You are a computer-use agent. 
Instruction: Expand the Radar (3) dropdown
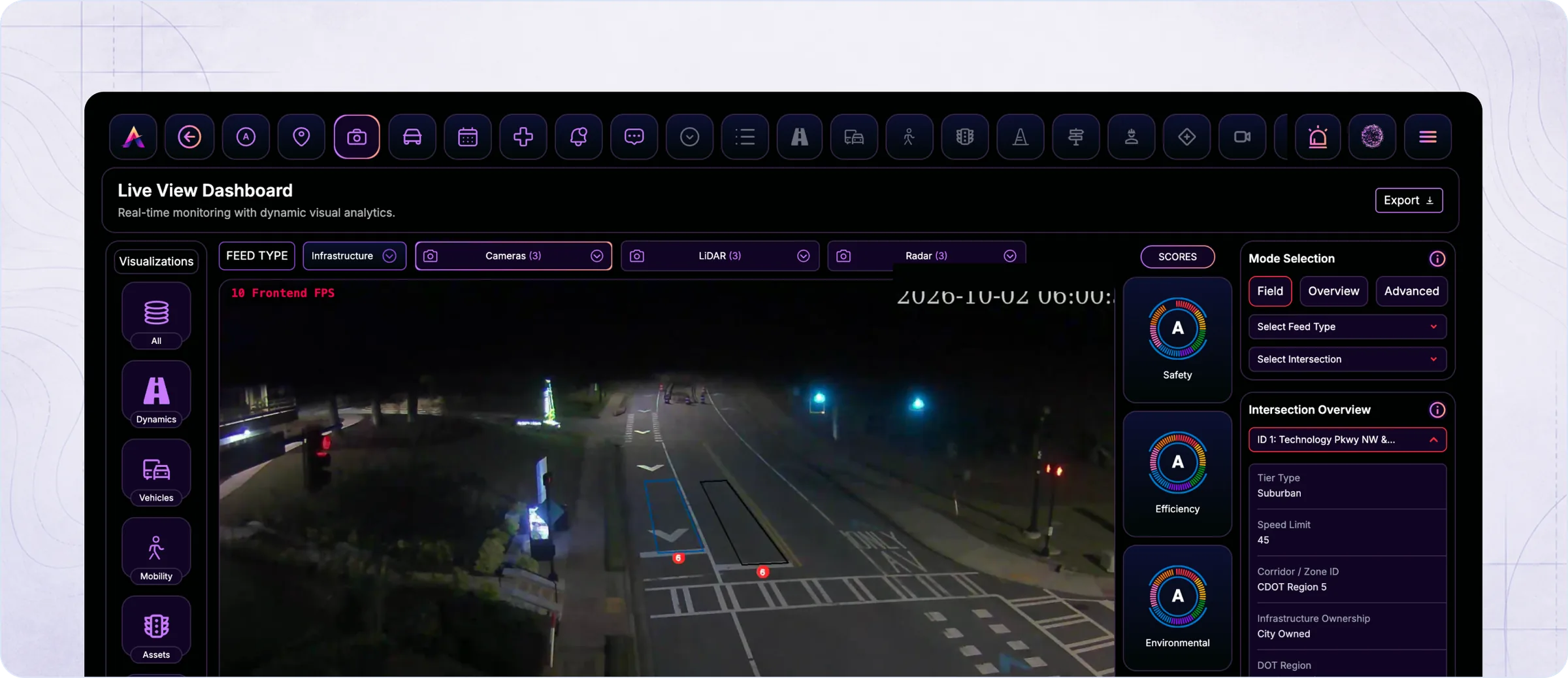point(926,256)
